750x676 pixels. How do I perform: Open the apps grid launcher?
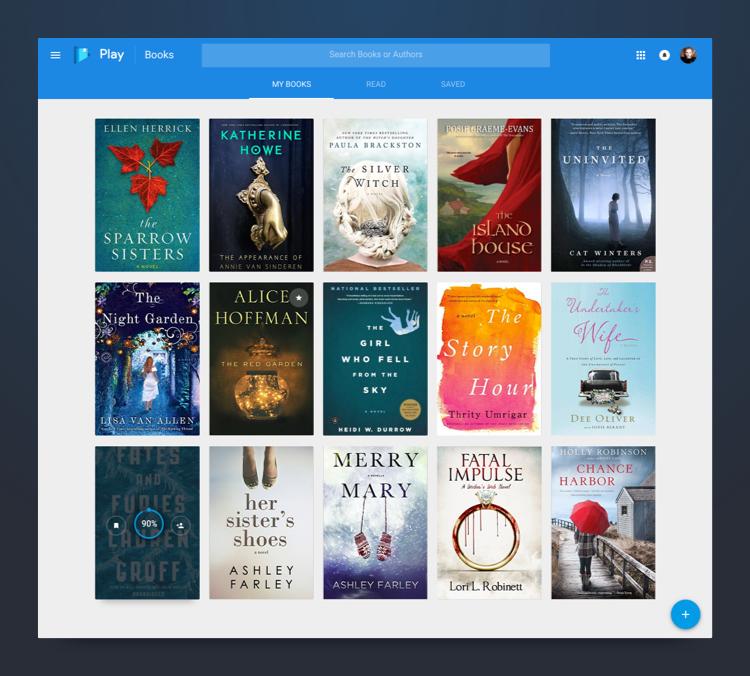tap(641, 55)
